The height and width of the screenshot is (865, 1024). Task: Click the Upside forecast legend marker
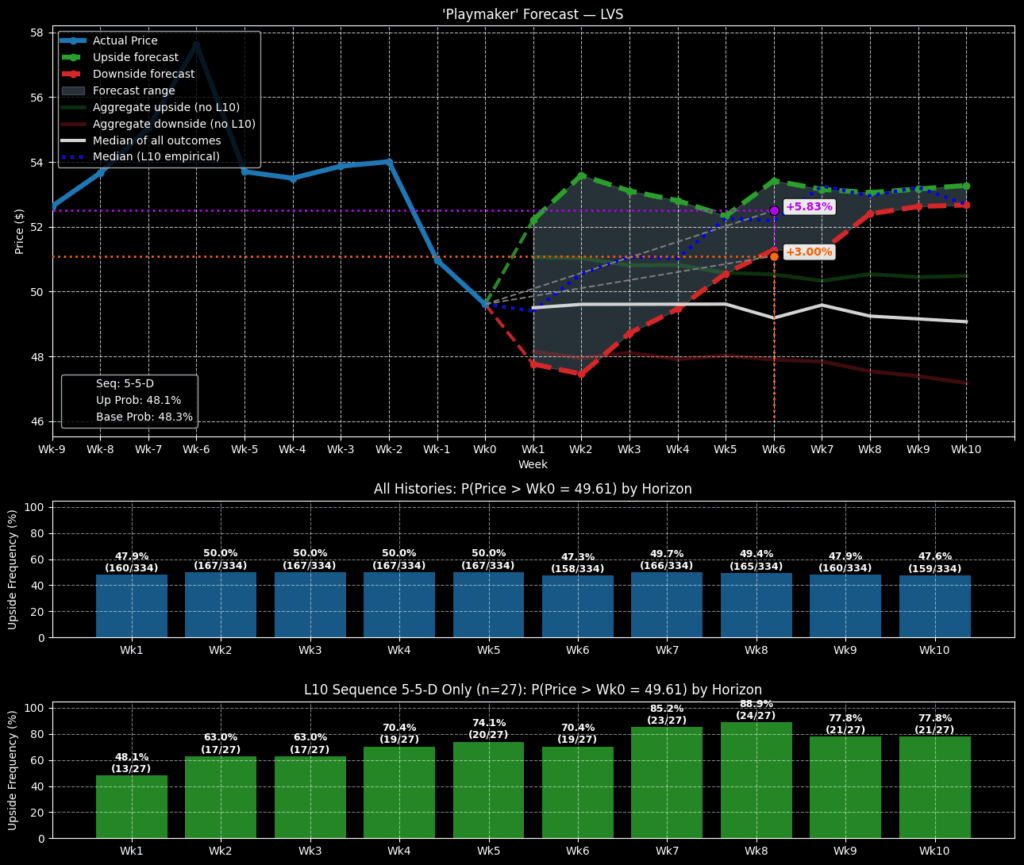pyautogui.click(x=74, y=58)
